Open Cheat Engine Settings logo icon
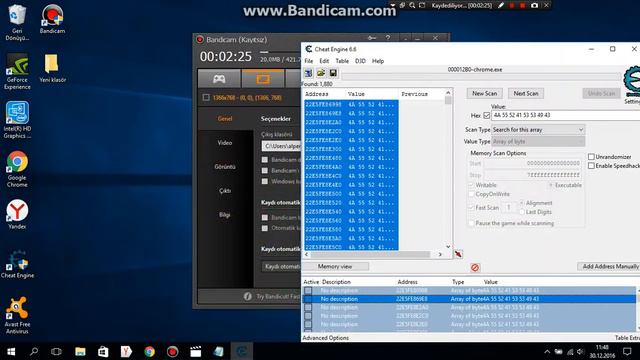The image size is (640, 360). (x=632, y=82)
